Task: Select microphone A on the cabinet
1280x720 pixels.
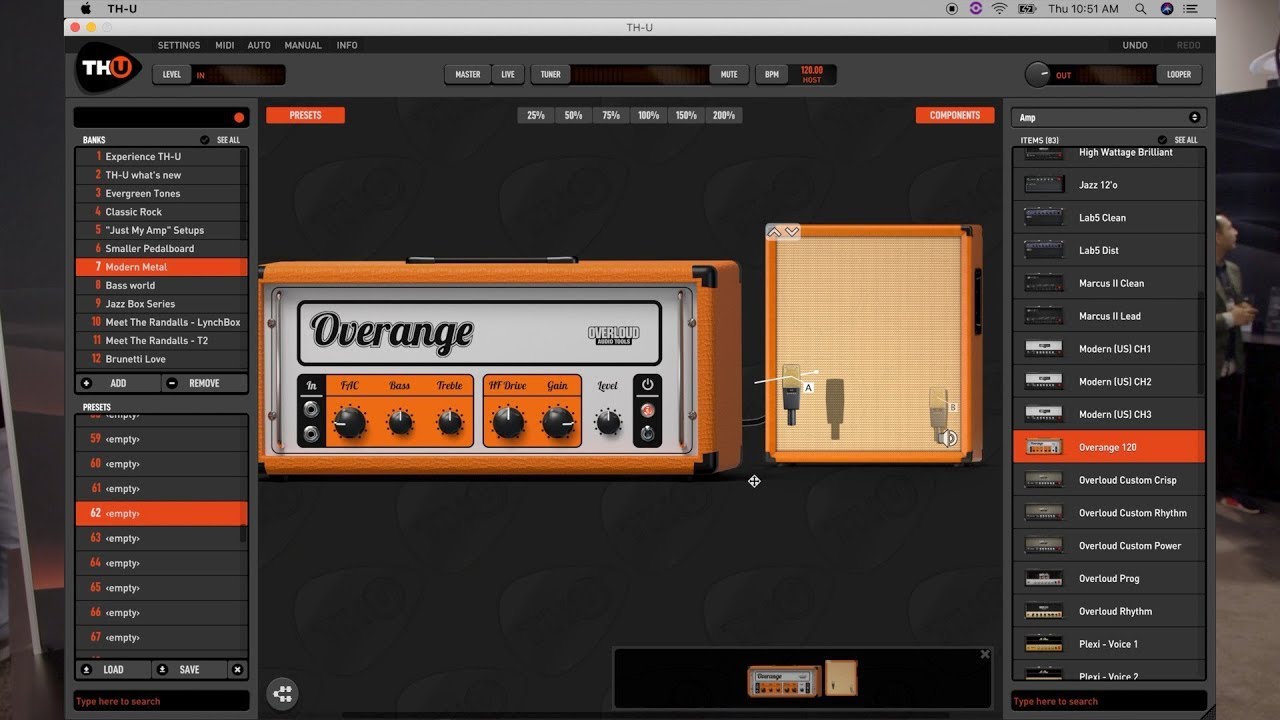Action: (x=792, y=393)
